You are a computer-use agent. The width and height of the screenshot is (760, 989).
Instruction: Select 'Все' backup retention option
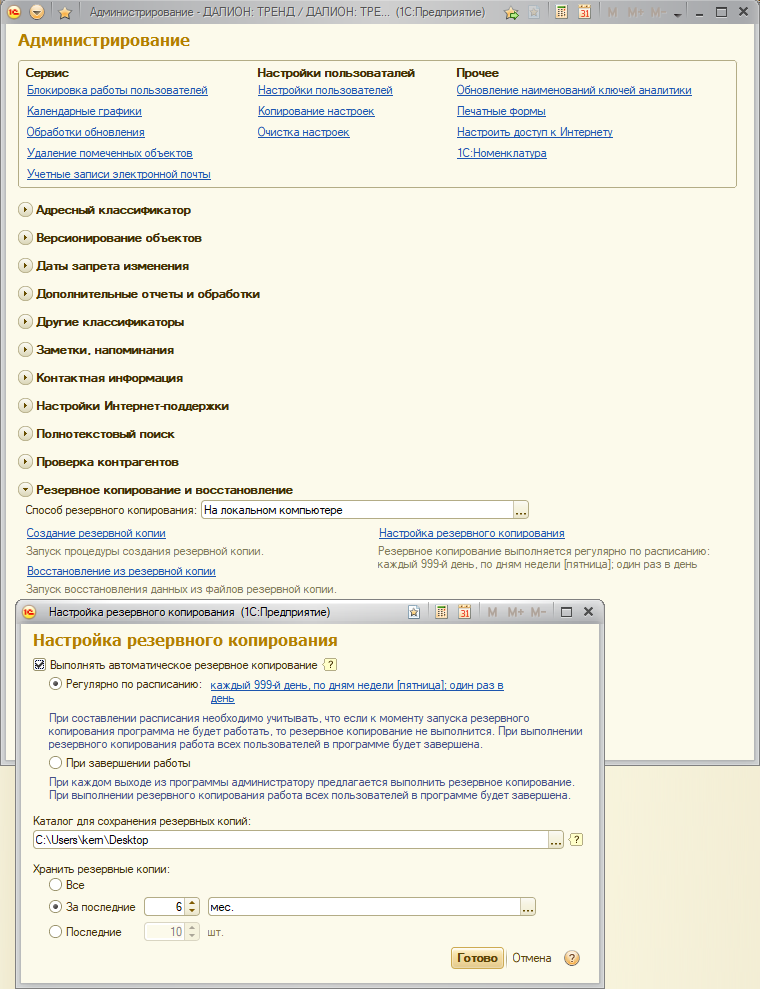56,885
